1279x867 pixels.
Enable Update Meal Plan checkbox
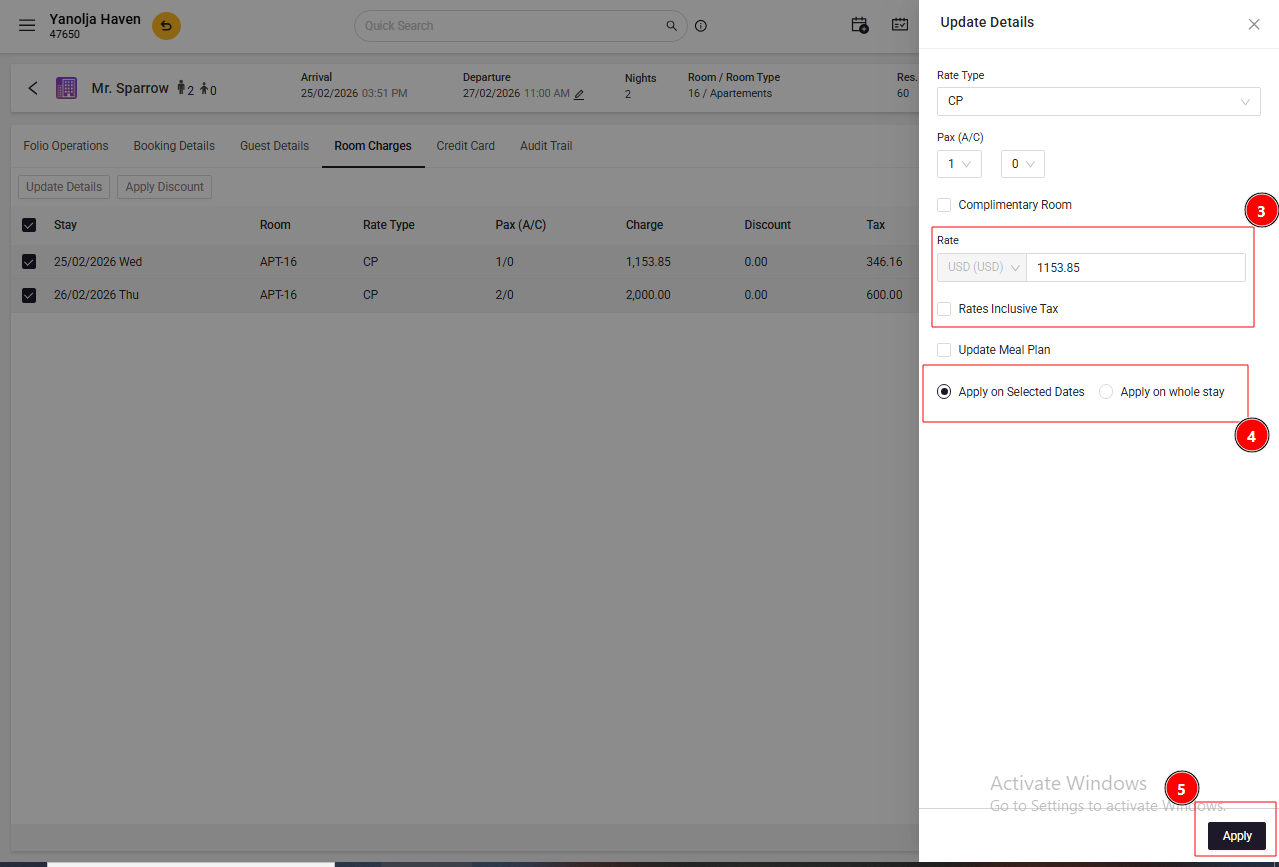[944, 350]
